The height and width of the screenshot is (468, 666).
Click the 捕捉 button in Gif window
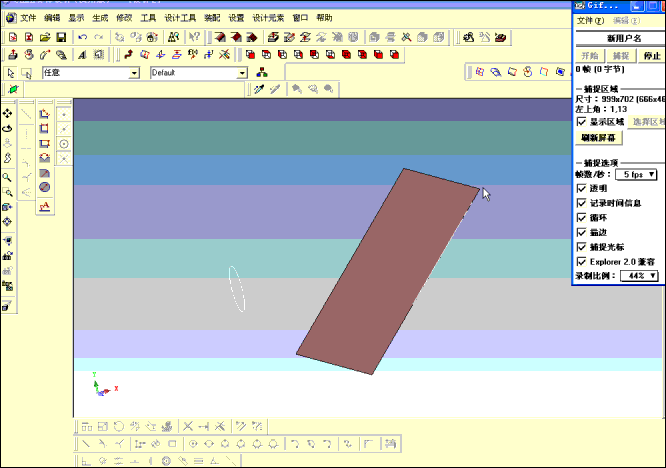[x=621, y=56]
